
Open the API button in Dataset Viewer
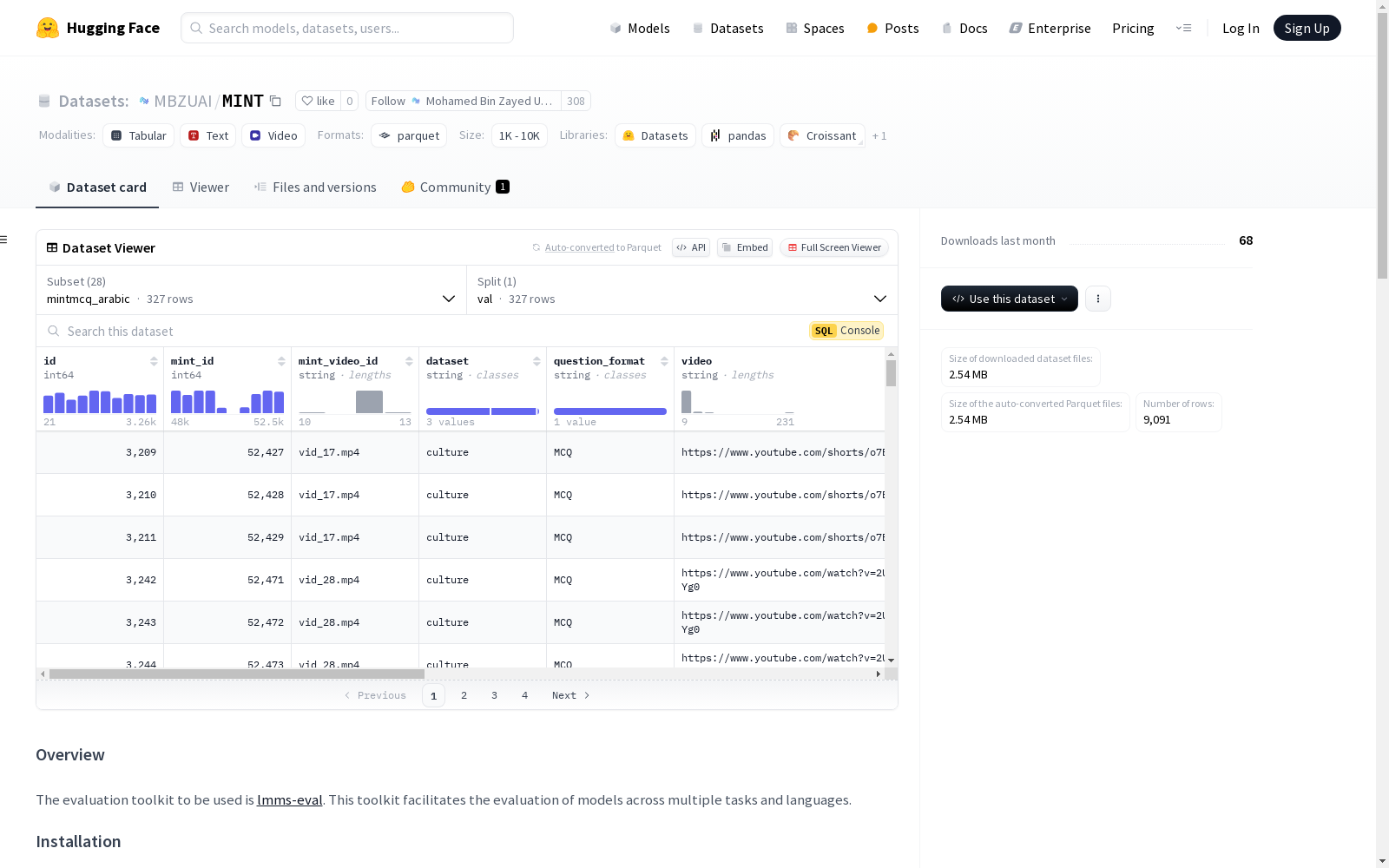pos(691,247)
